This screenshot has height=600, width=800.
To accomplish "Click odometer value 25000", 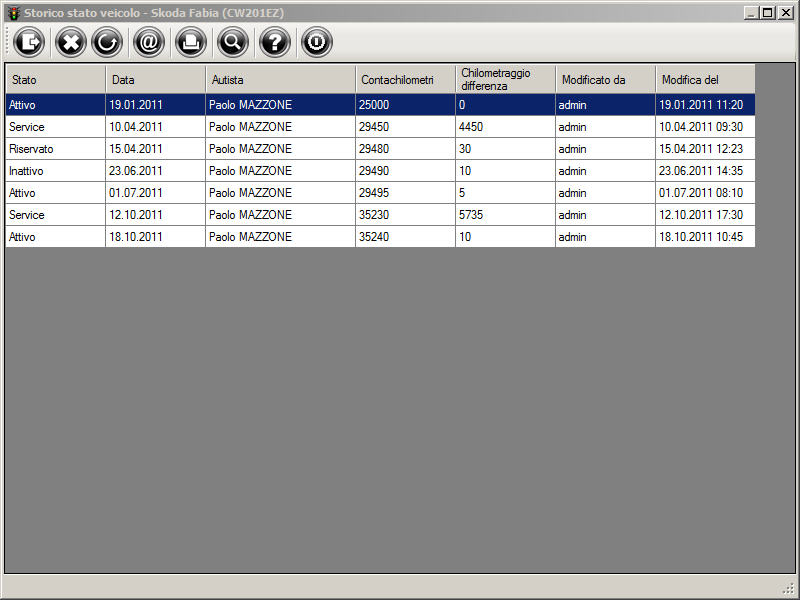I will [x=406, y=105].
